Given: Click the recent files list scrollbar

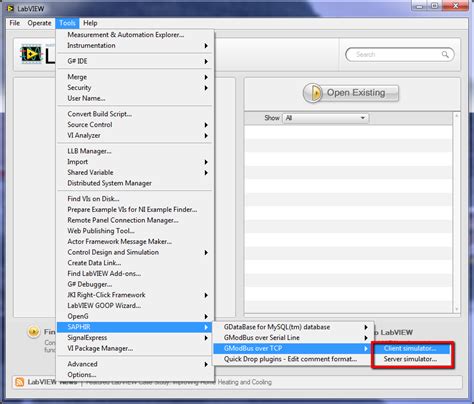Looking at the screenshot, I should click(x=456, y=212).
